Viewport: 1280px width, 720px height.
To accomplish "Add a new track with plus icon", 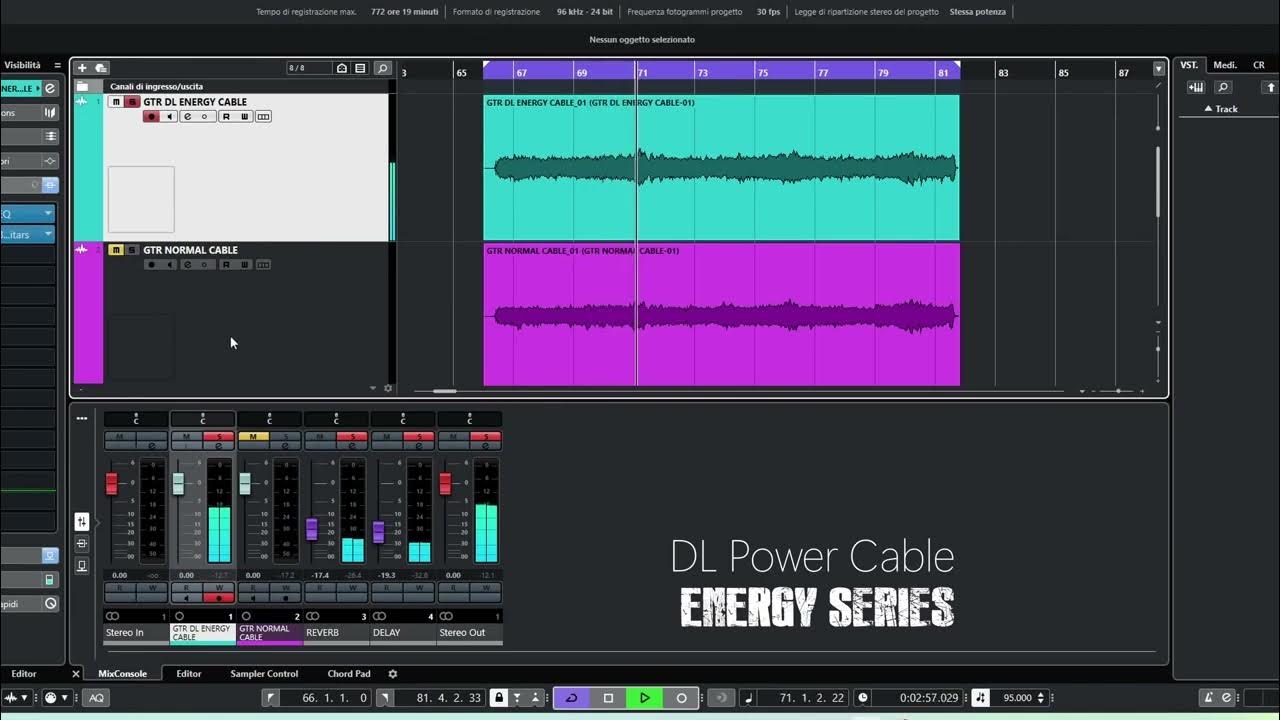I will (x=82, y=68).
